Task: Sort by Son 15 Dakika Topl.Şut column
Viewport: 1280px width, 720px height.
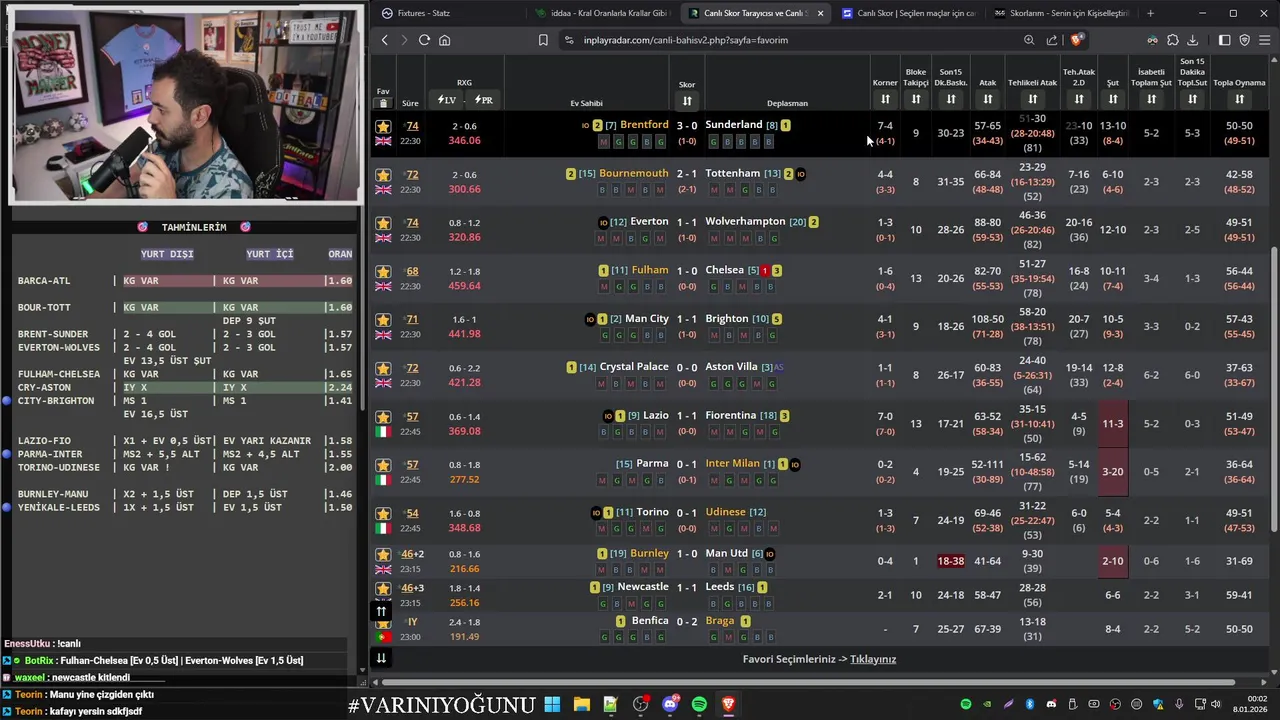Action: tap(1192, 99)
